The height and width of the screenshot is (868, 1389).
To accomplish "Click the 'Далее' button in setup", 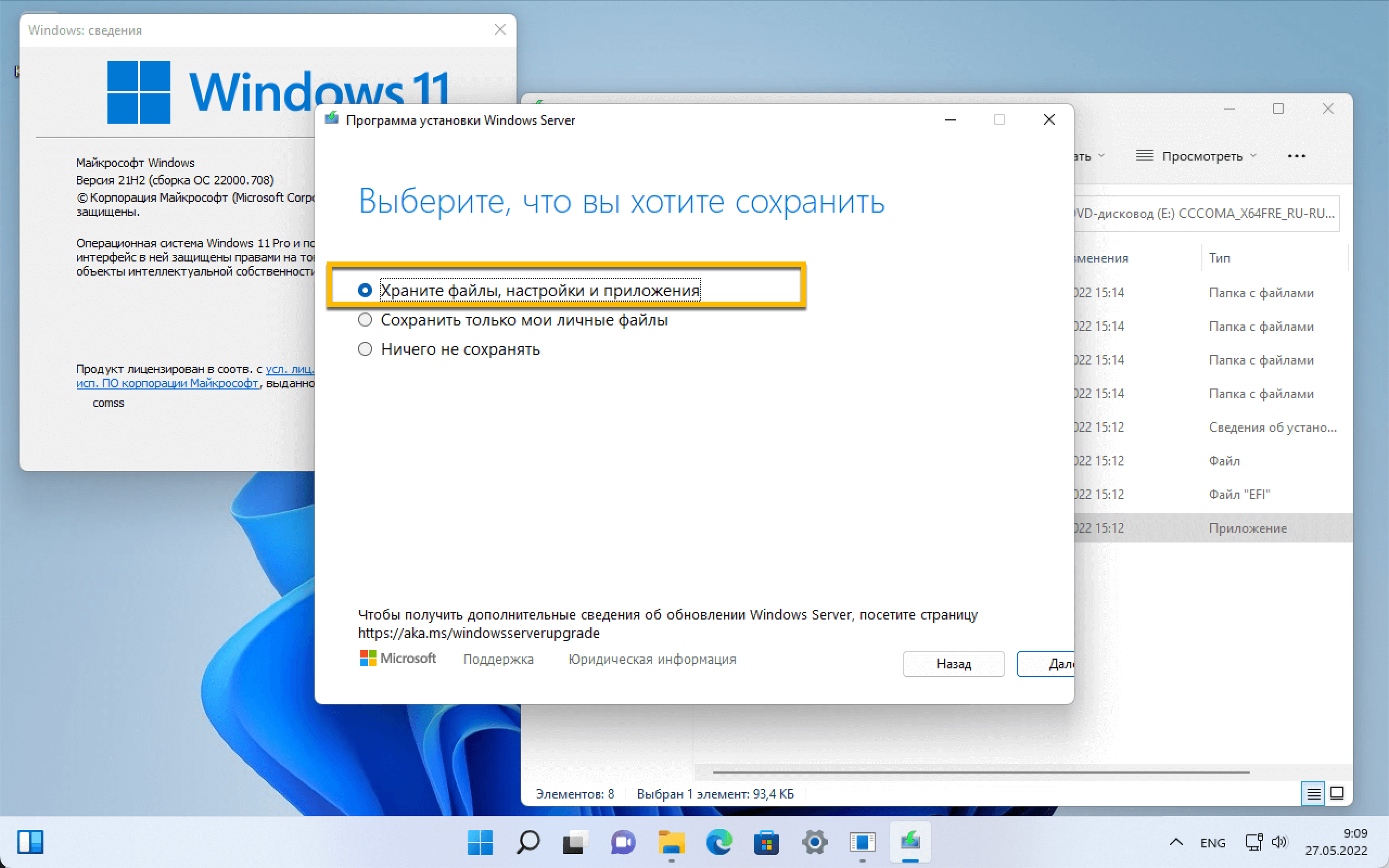I will 1045,663.
